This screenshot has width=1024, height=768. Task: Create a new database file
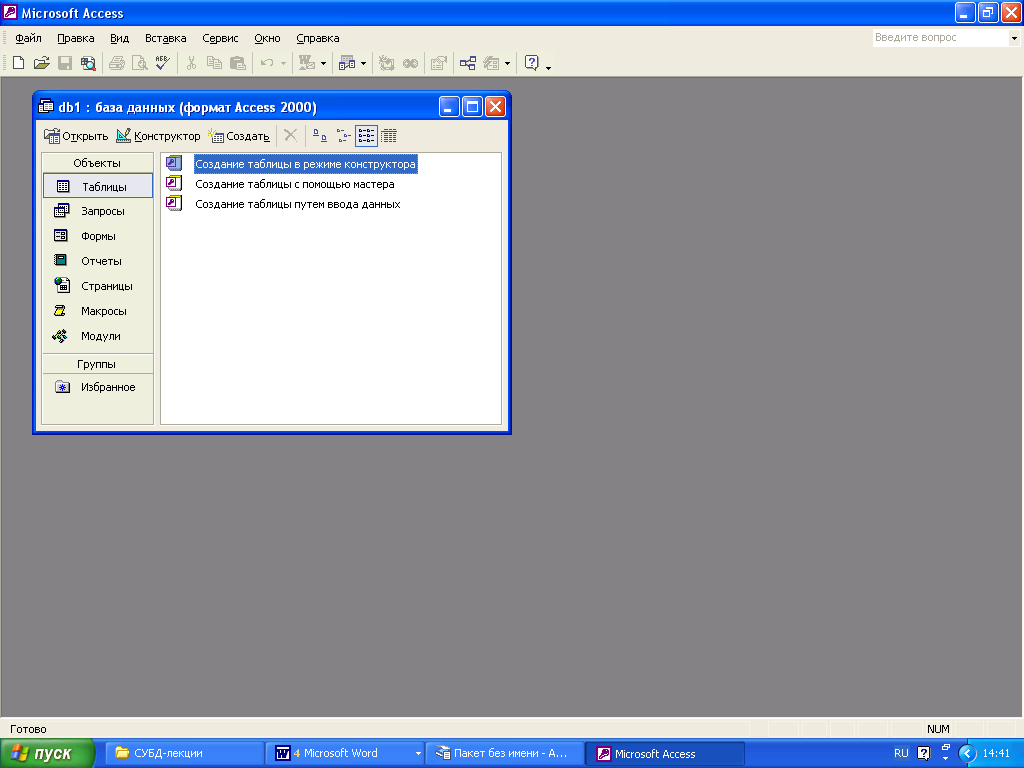[x=18, y=63]
